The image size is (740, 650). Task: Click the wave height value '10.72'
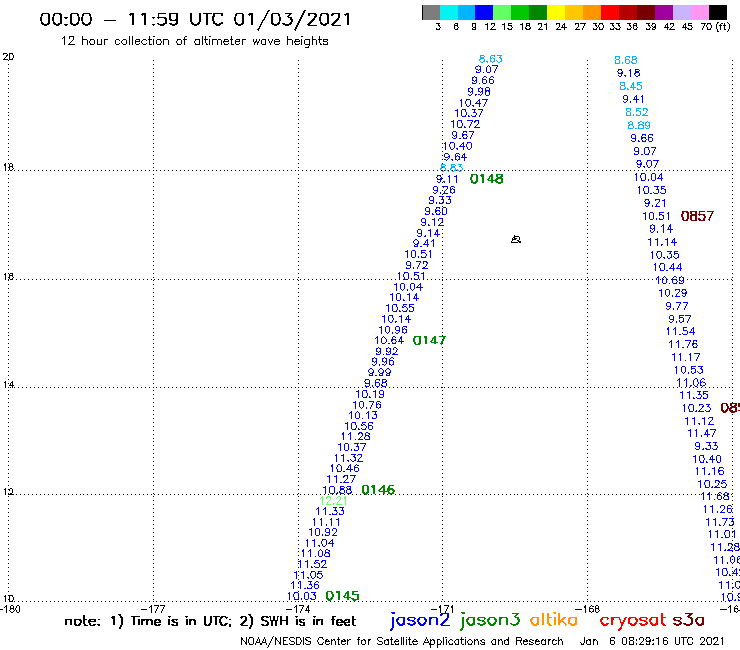pos(465,124)
